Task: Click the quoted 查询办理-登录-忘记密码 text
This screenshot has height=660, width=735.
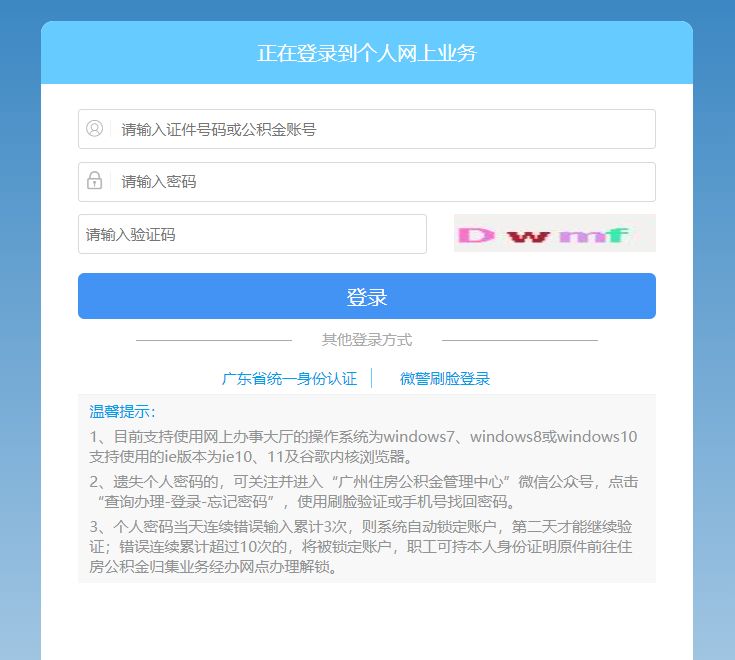Action: [185, 502]
